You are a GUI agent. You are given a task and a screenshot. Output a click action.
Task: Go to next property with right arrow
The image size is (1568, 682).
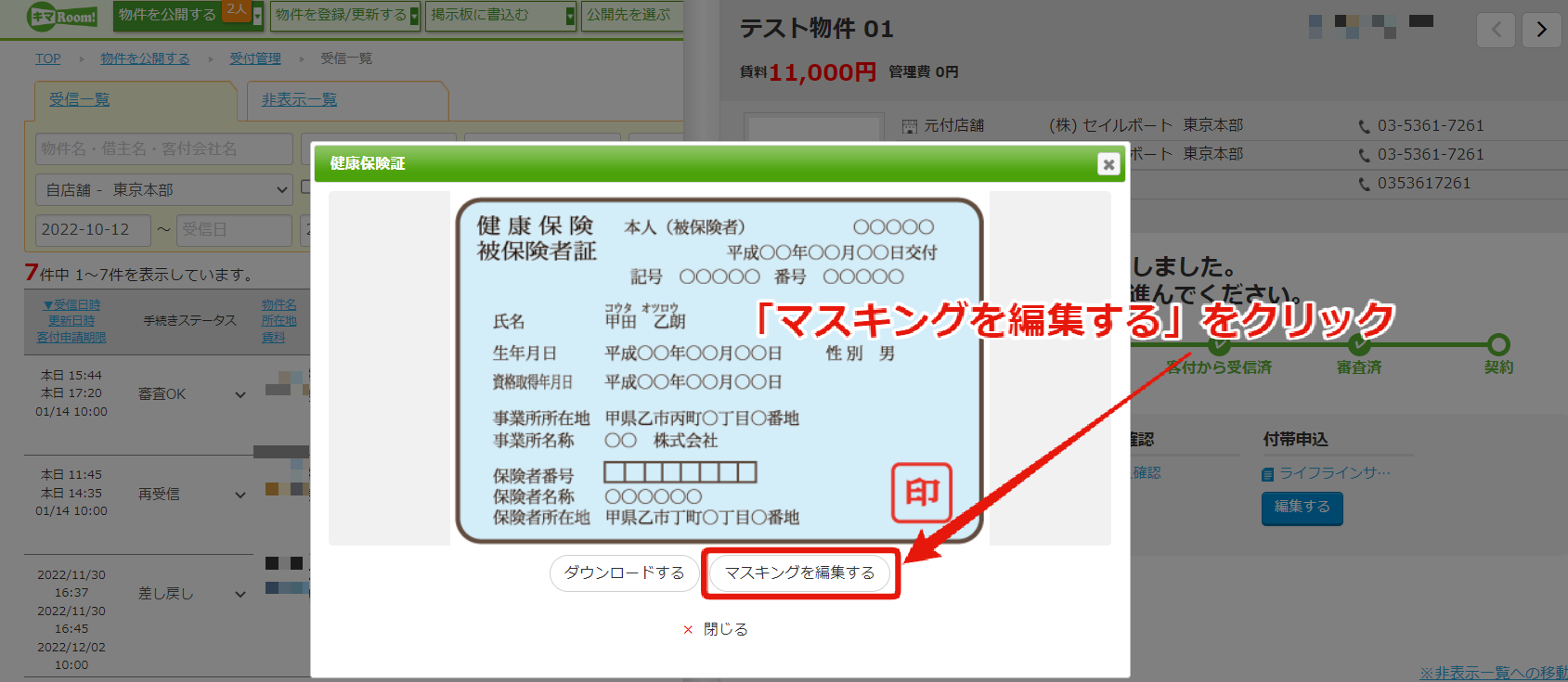tap(1541, 30)
